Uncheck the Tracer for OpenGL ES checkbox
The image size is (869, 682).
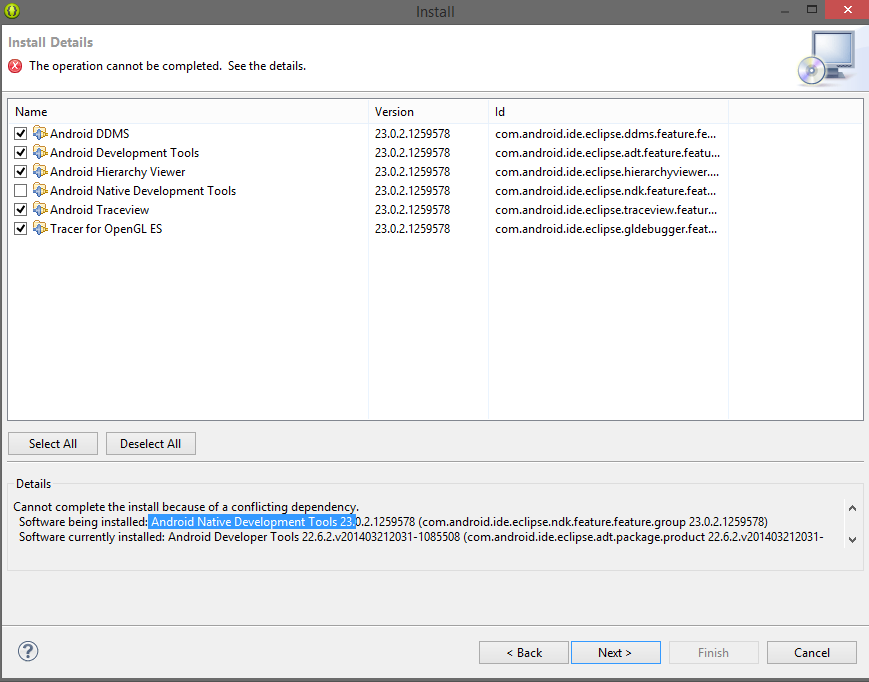tap(21, 228)
